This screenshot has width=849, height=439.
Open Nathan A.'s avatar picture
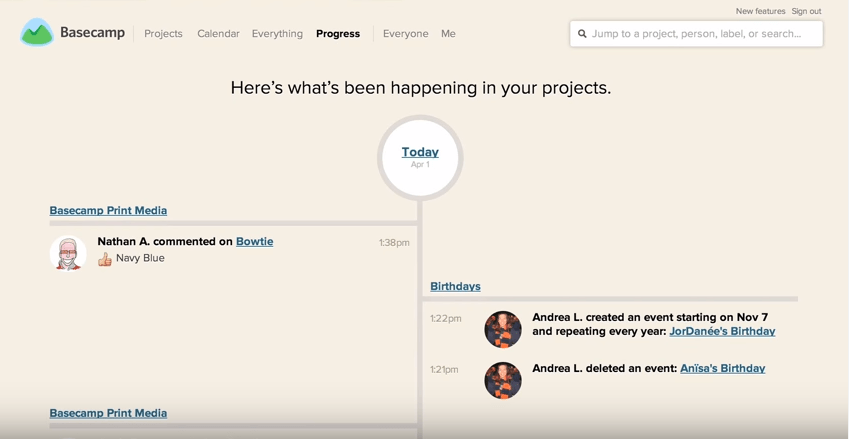(x=68, y=253)
